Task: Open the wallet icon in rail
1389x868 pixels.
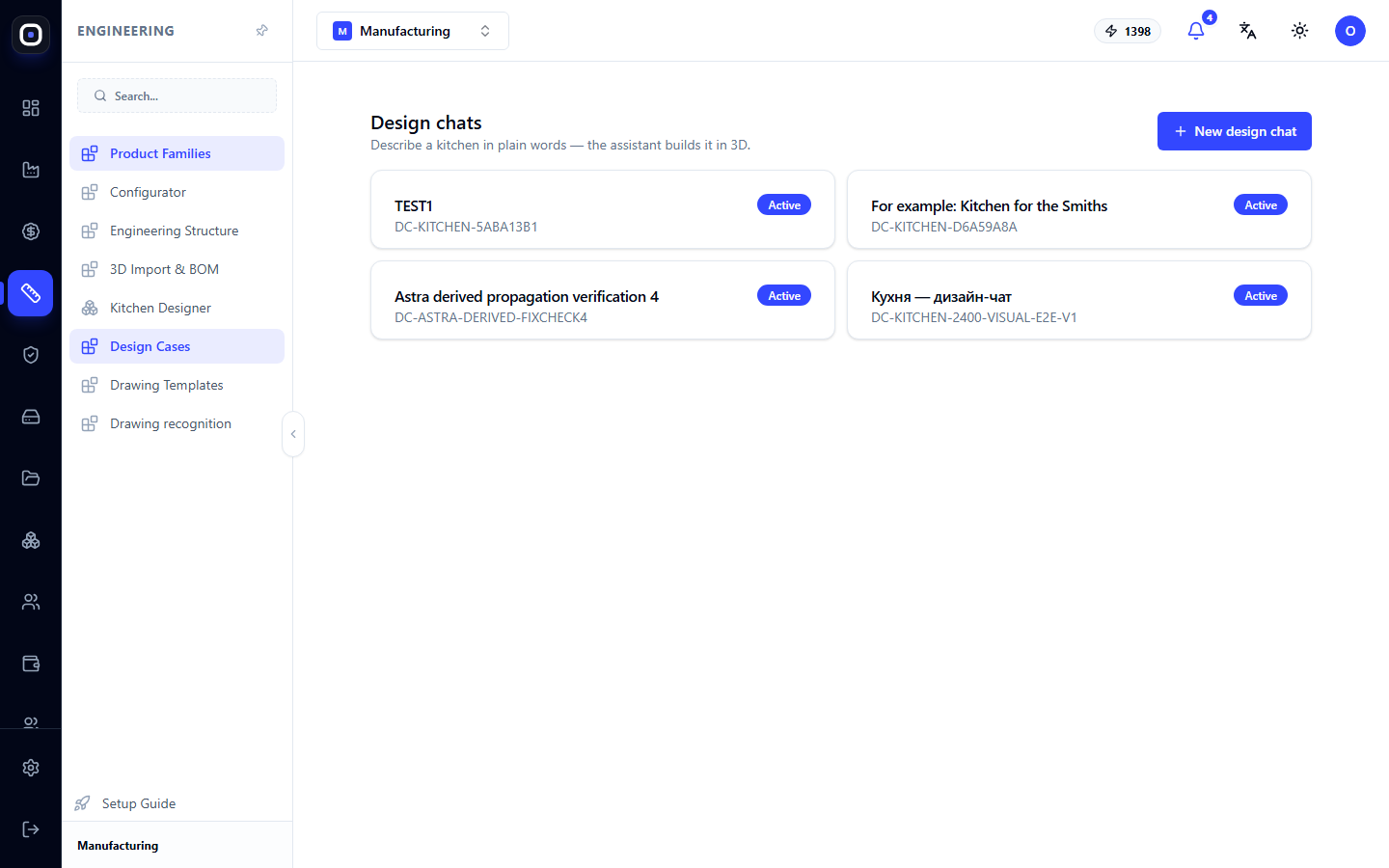Action: click(31, 664)
